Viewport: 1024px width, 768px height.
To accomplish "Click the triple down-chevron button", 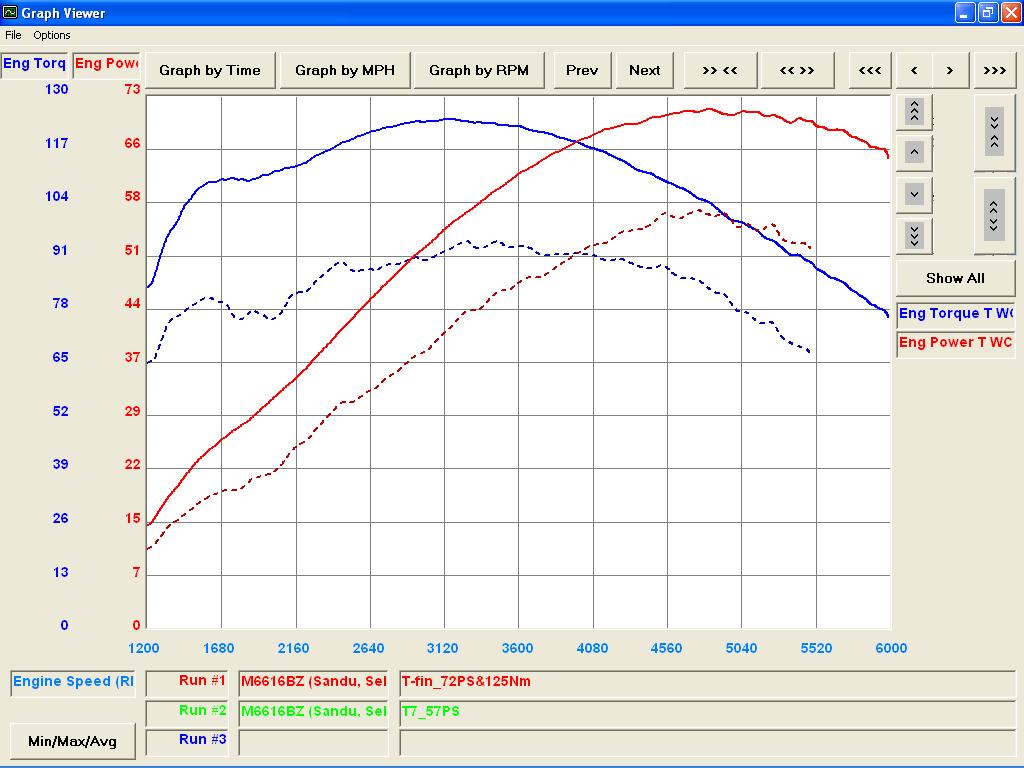I will [914, 235].
